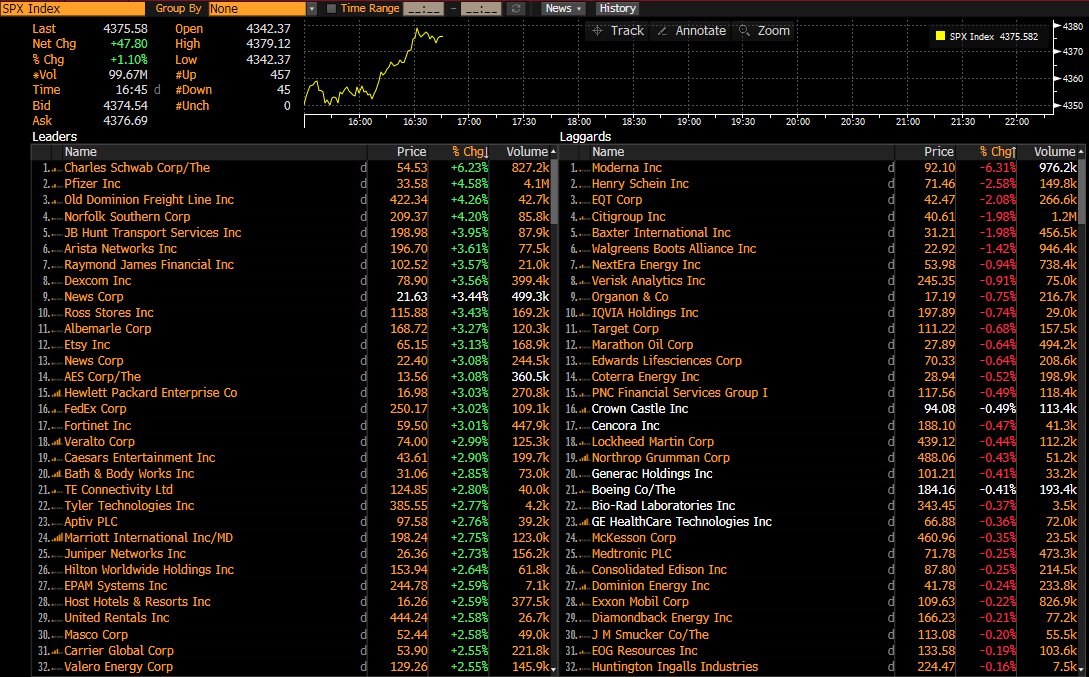Click Boeing Co/The in the Laggards list

[x=633, y=490]
